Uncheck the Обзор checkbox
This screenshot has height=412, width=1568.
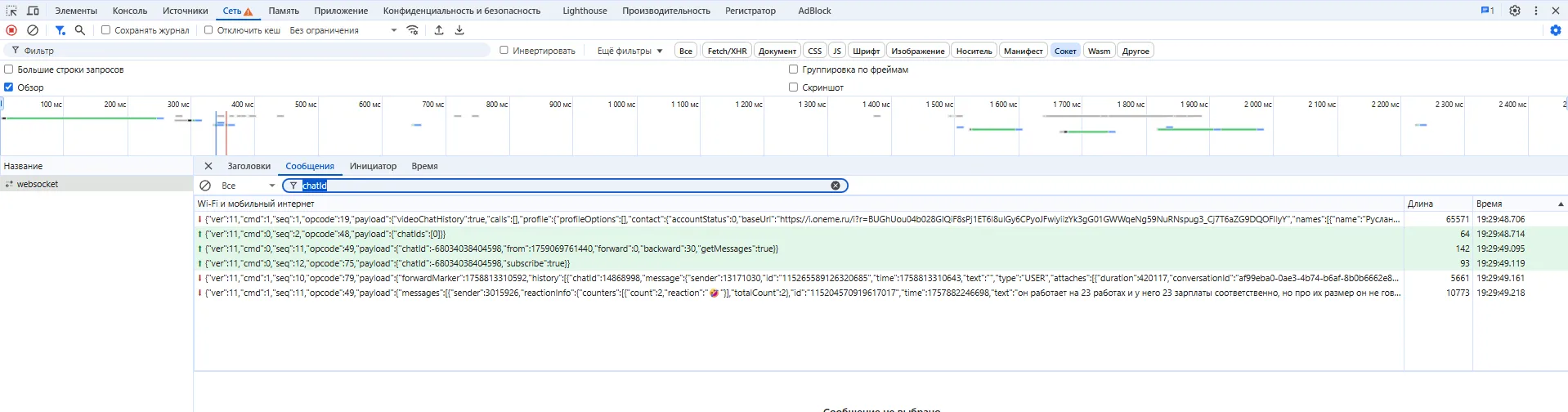point(9,87)
